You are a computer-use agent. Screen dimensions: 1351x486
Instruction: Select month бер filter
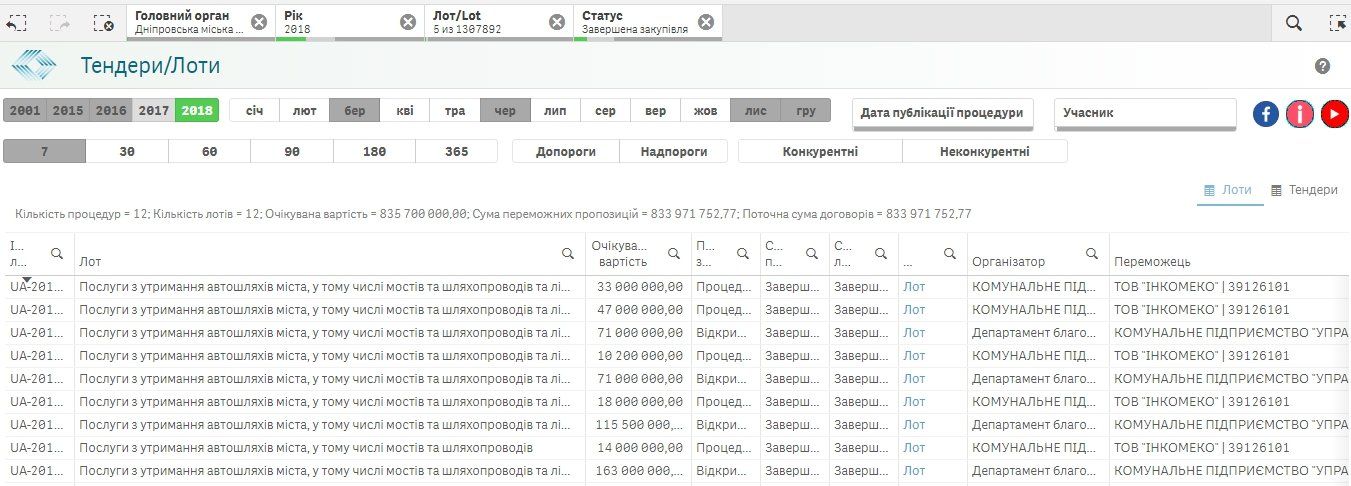coord(355,111)
